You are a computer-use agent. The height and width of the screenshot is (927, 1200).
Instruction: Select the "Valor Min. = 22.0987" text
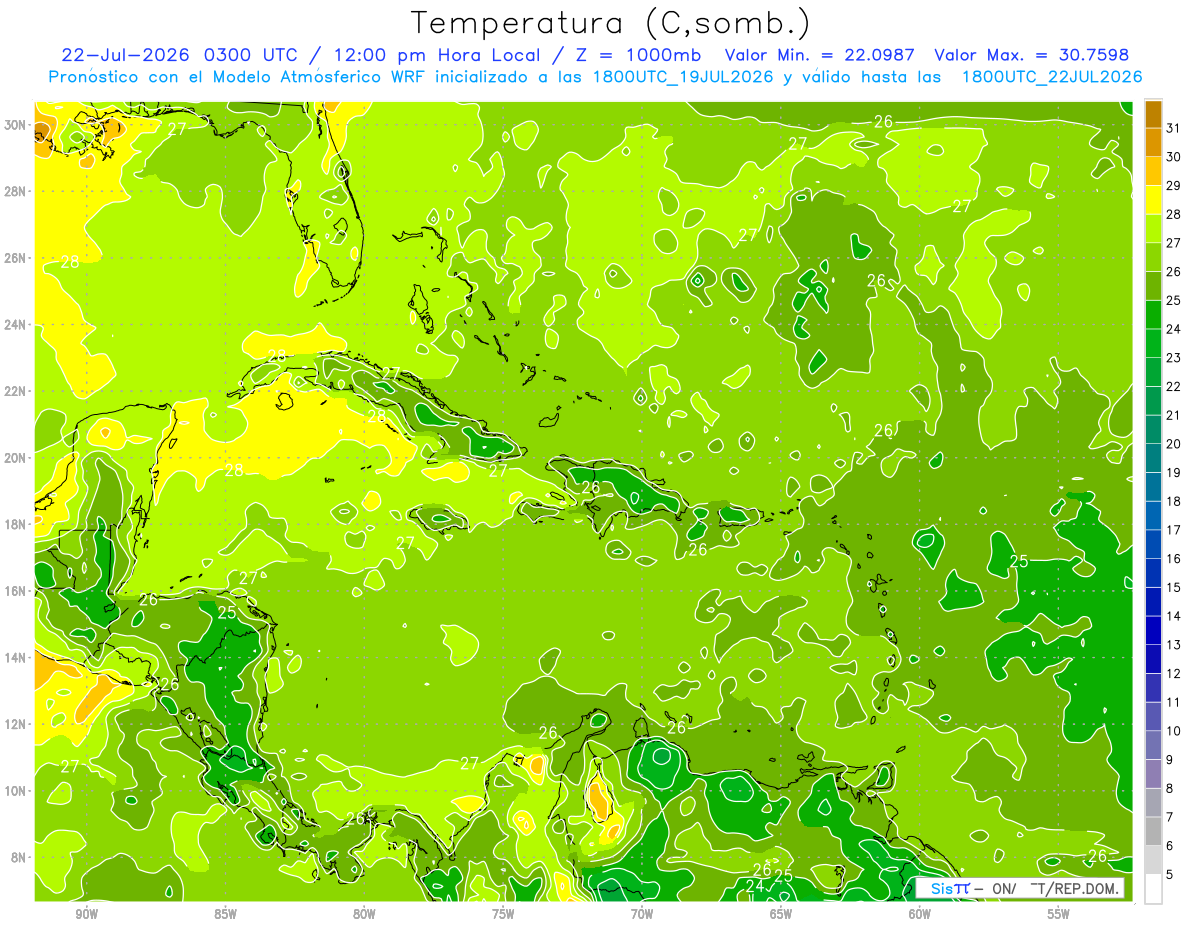click(x=820, y=55)
